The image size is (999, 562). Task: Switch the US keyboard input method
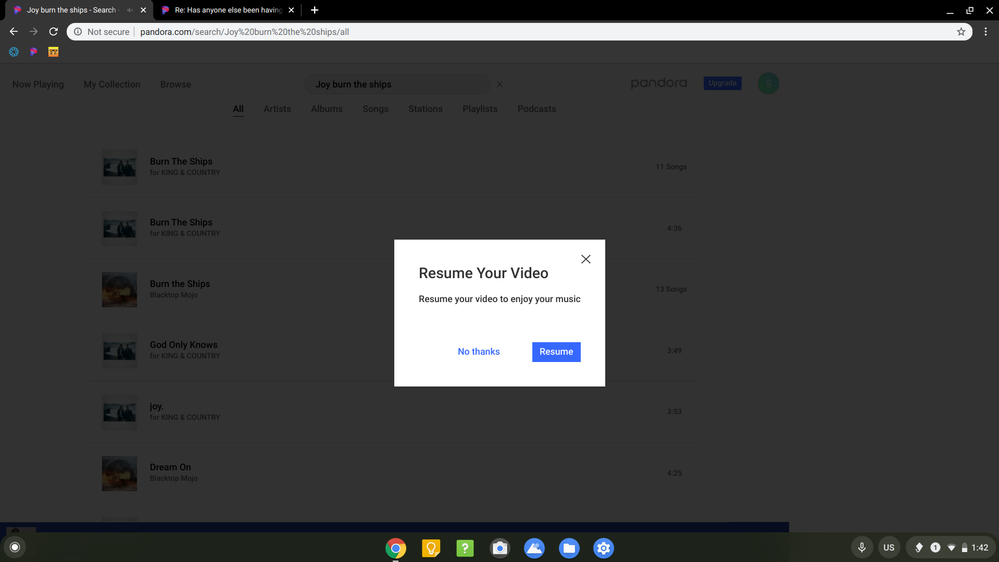[889, 547]
